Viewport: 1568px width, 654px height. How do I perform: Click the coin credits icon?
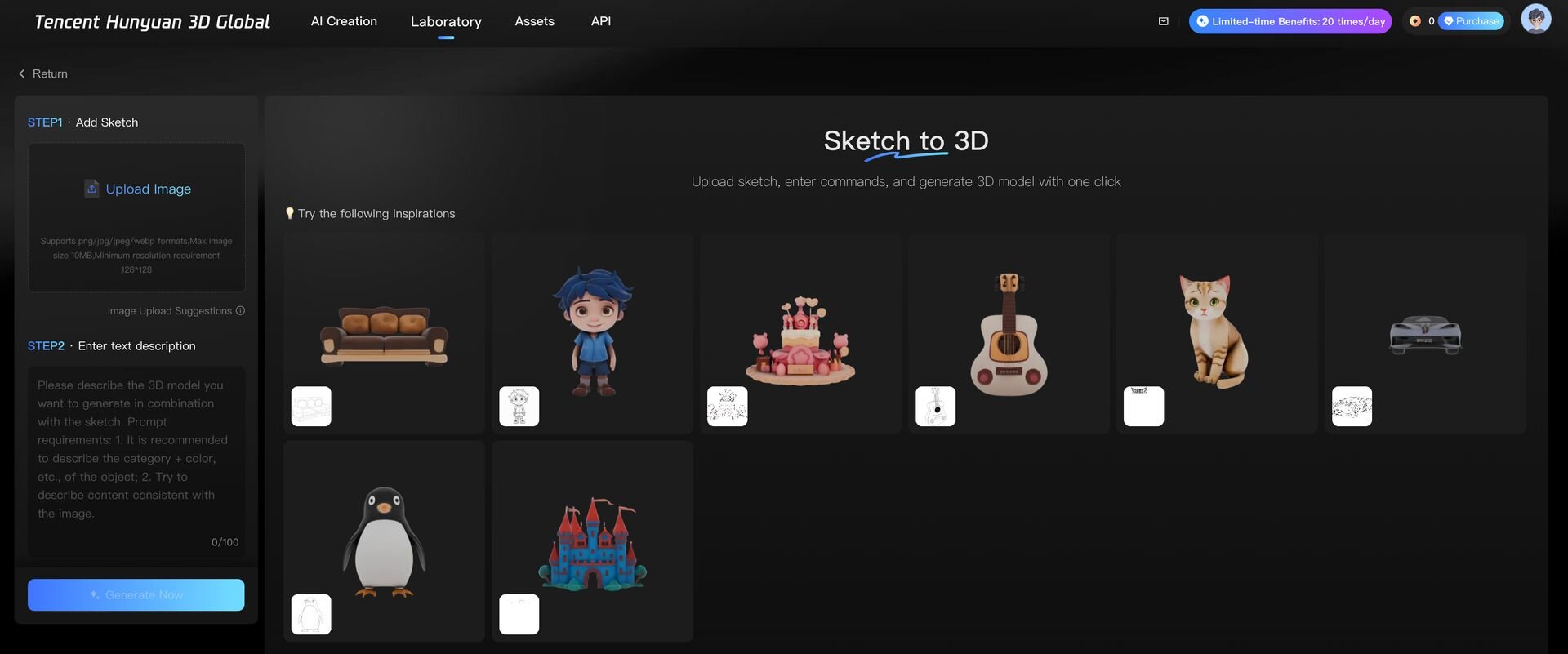click(x=1415, y=21)
